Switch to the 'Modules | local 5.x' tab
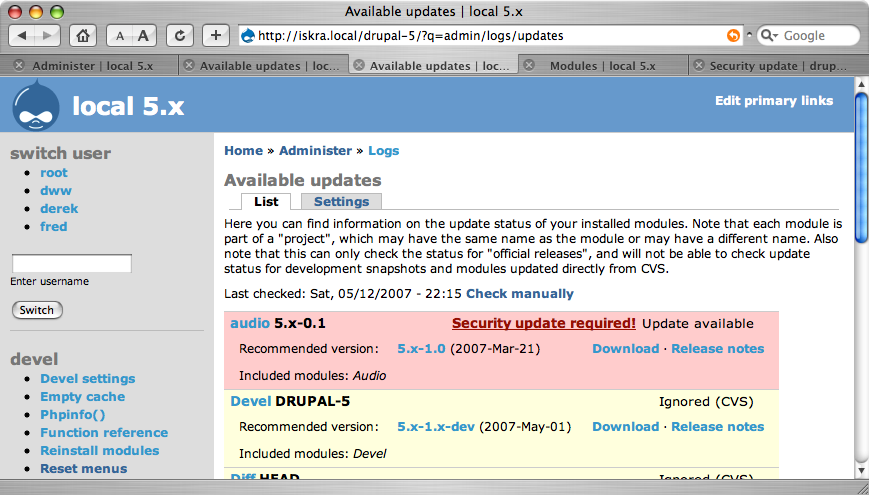The image size is (869, 495). (602, 65)
